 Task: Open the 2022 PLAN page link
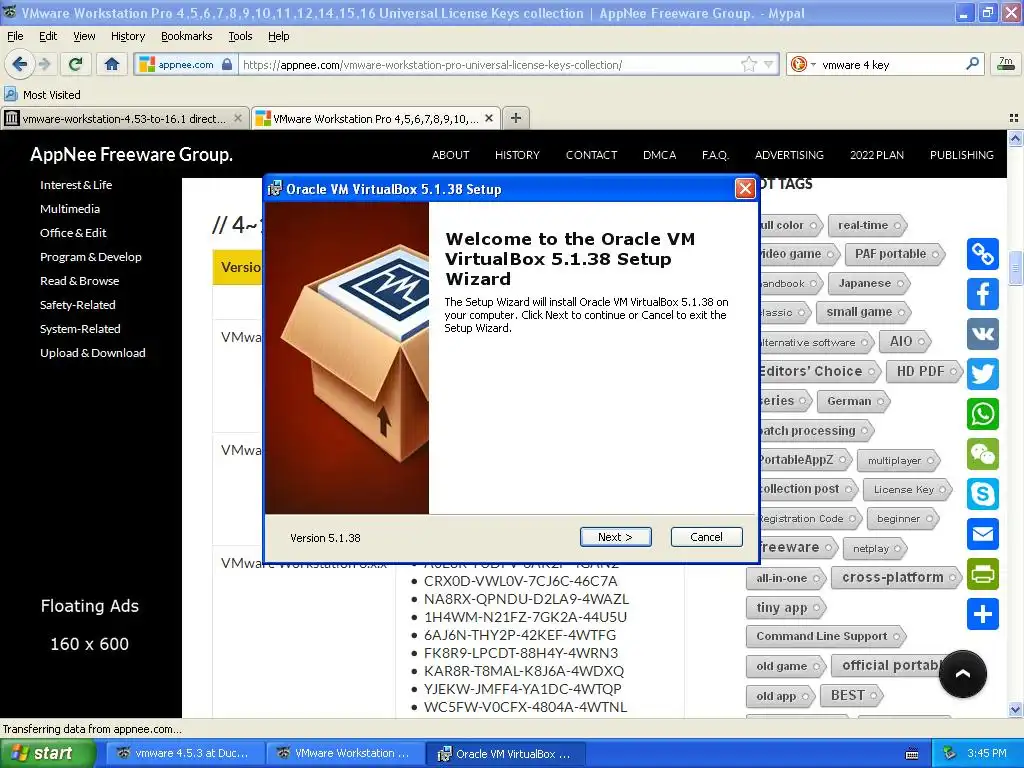pos(876,155)
